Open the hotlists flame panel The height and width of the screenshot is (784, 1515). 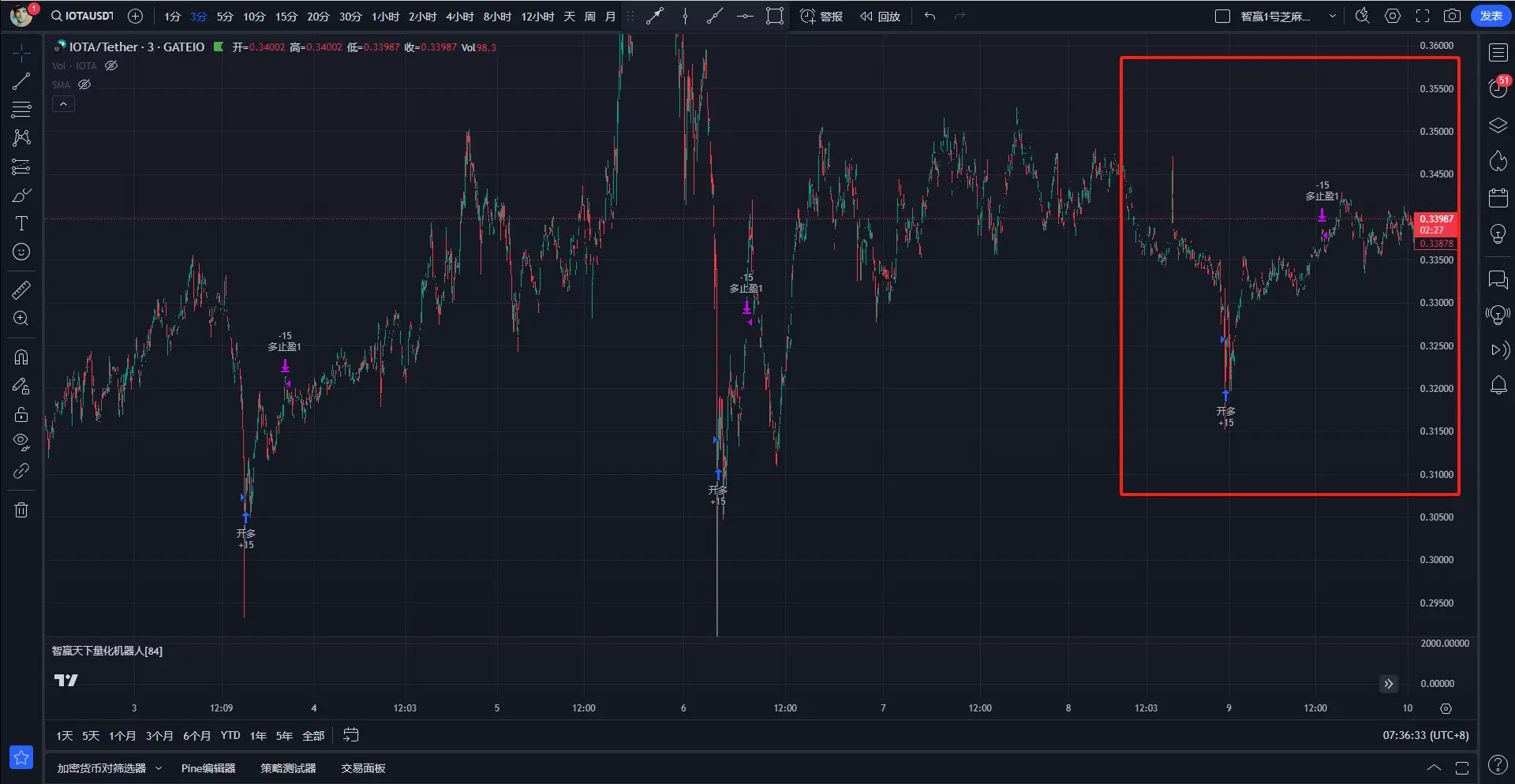pyautogui.click(x=1498, y=162)
